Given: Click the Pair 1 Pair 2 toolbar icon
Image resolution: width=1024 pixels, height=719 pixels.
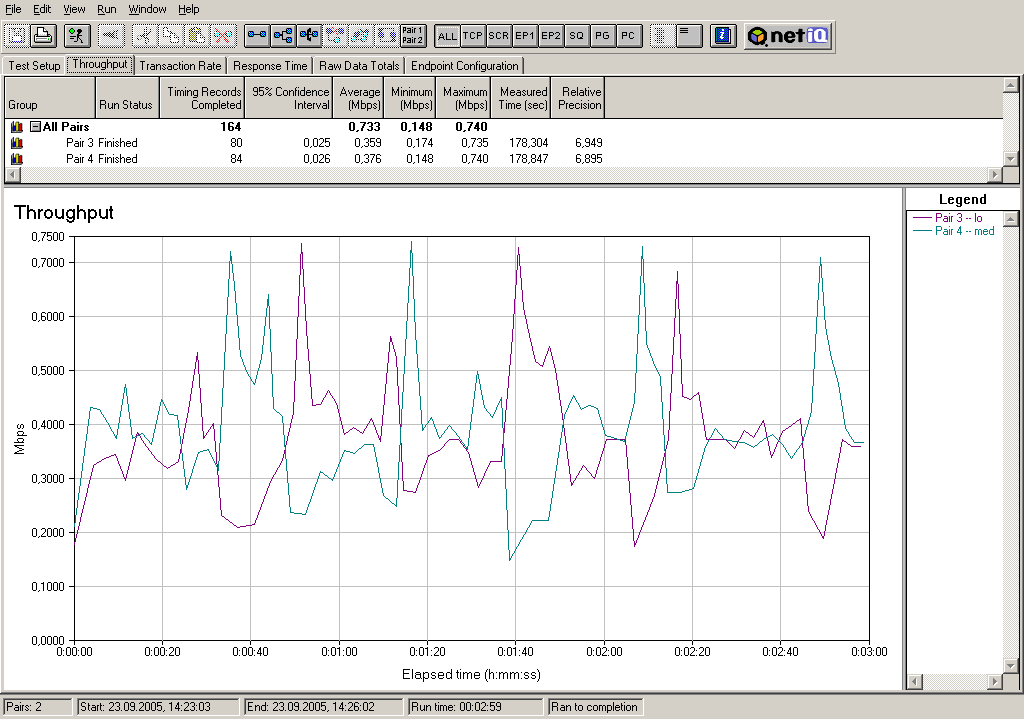Looking at the screenshot, I should click(x=412, y=36).
